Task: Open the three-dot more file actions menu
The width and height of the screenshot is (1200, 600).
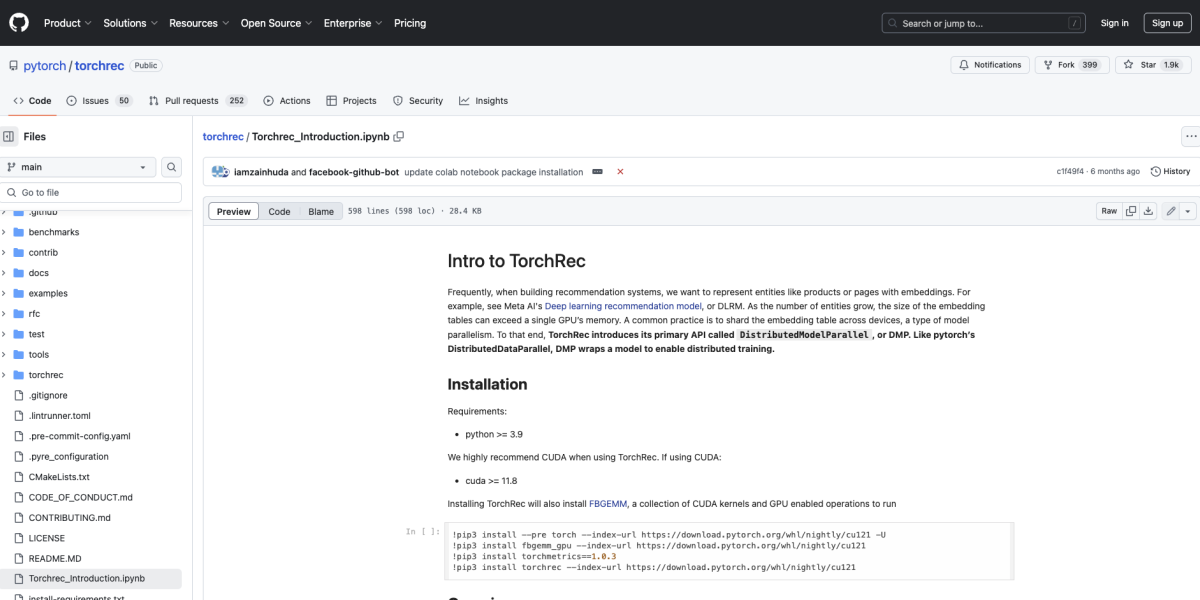Action: tap(1190, 136)
